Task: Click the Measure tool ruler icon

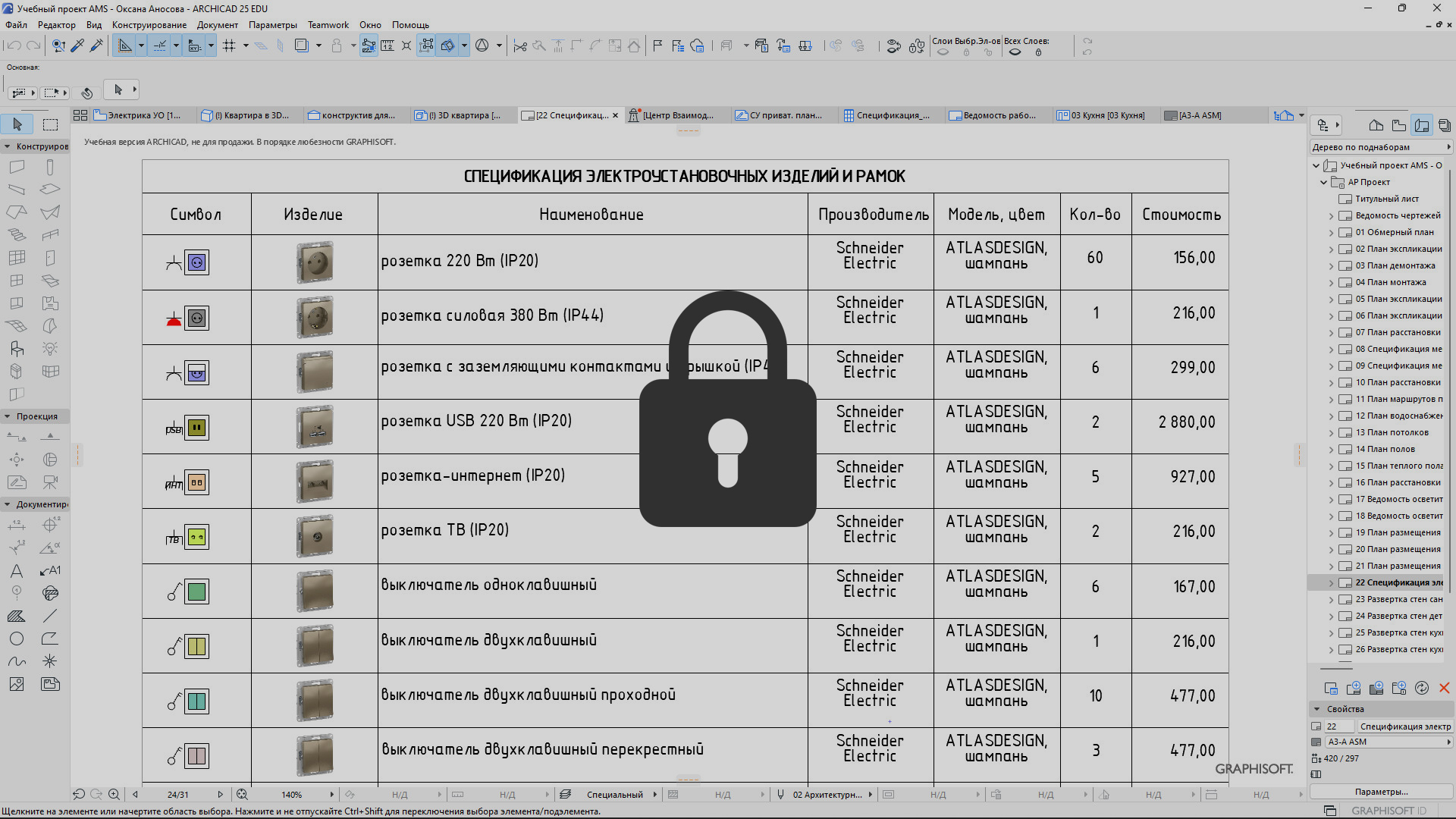Action: (x=388, y=46)
